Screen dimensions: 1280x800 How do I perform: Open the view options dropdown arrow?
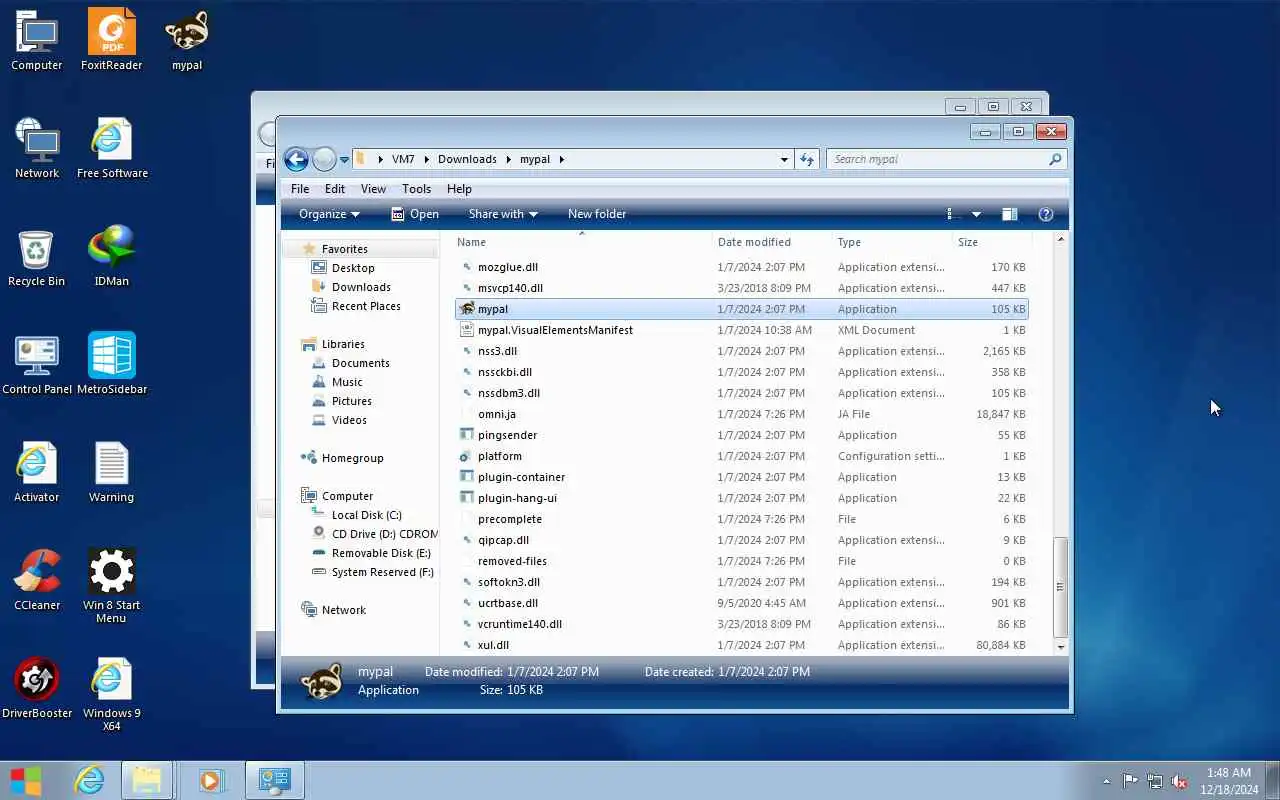tap(976, 214)
